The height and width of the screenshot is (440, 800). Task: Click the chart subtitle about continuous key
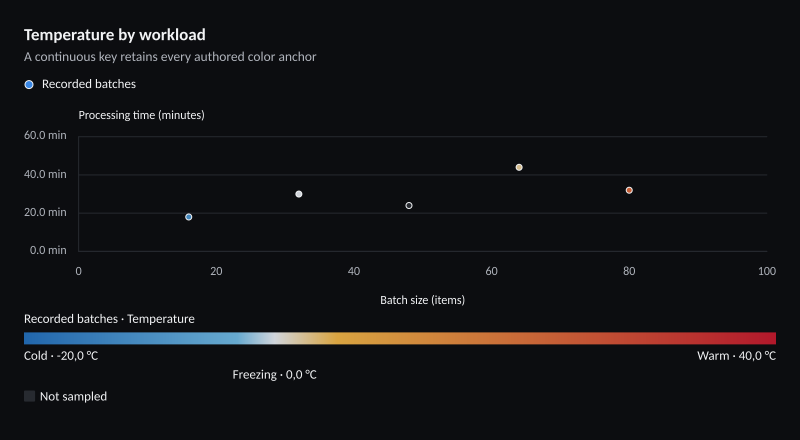coord(170,57)
